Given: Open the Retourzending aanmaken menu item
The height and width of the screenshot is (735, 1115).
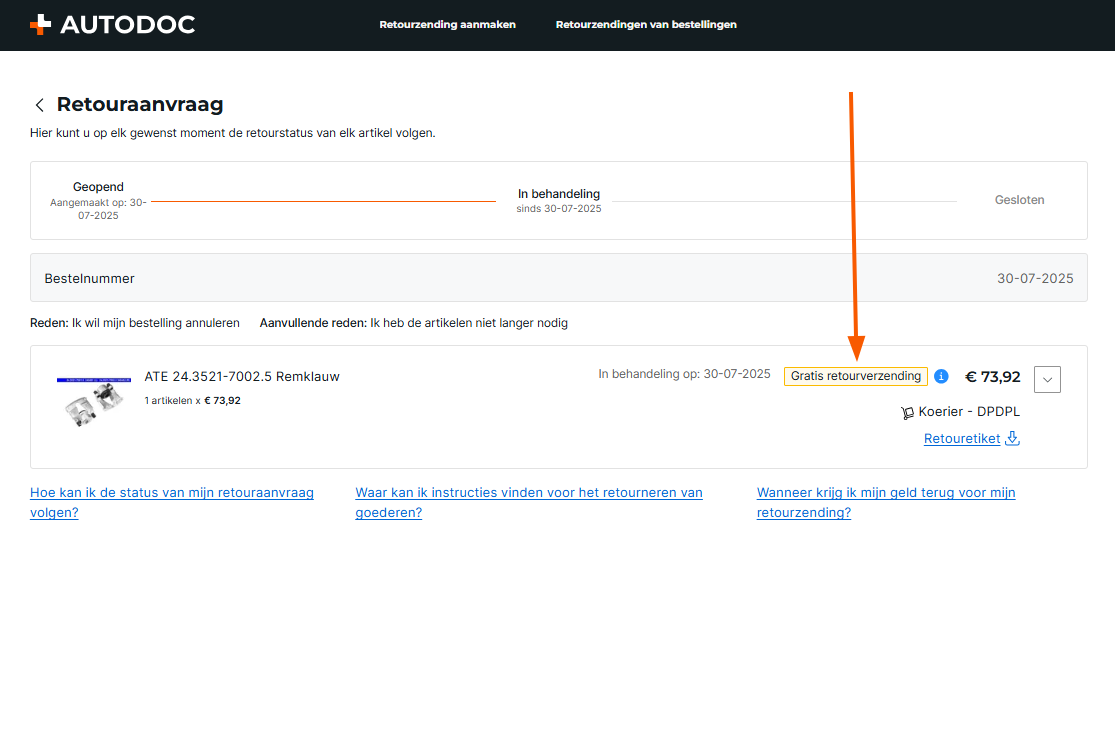Looking at the screenshot, I should click(447, 25).
